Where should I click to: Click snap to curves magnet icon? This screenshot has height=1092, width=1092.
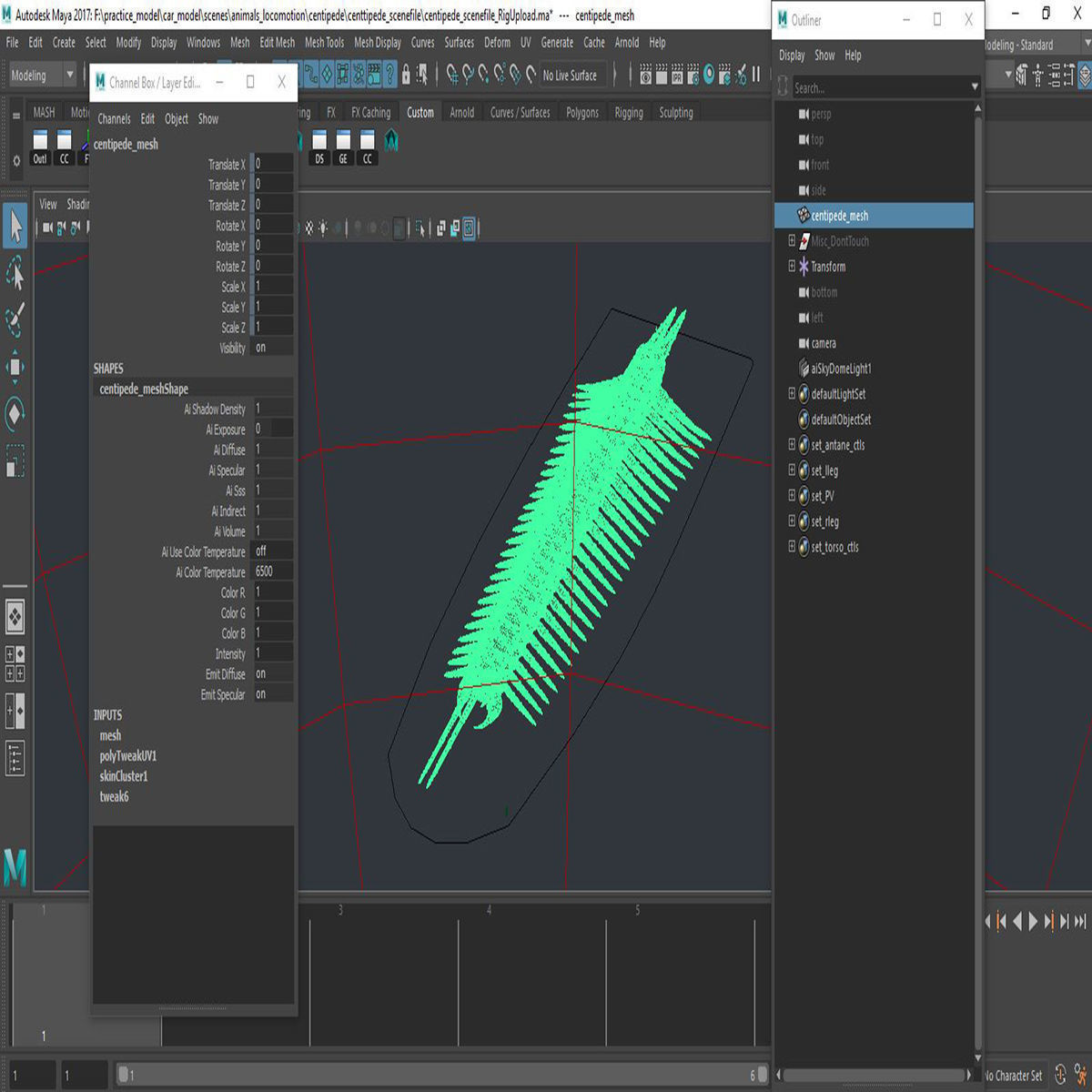468,75
